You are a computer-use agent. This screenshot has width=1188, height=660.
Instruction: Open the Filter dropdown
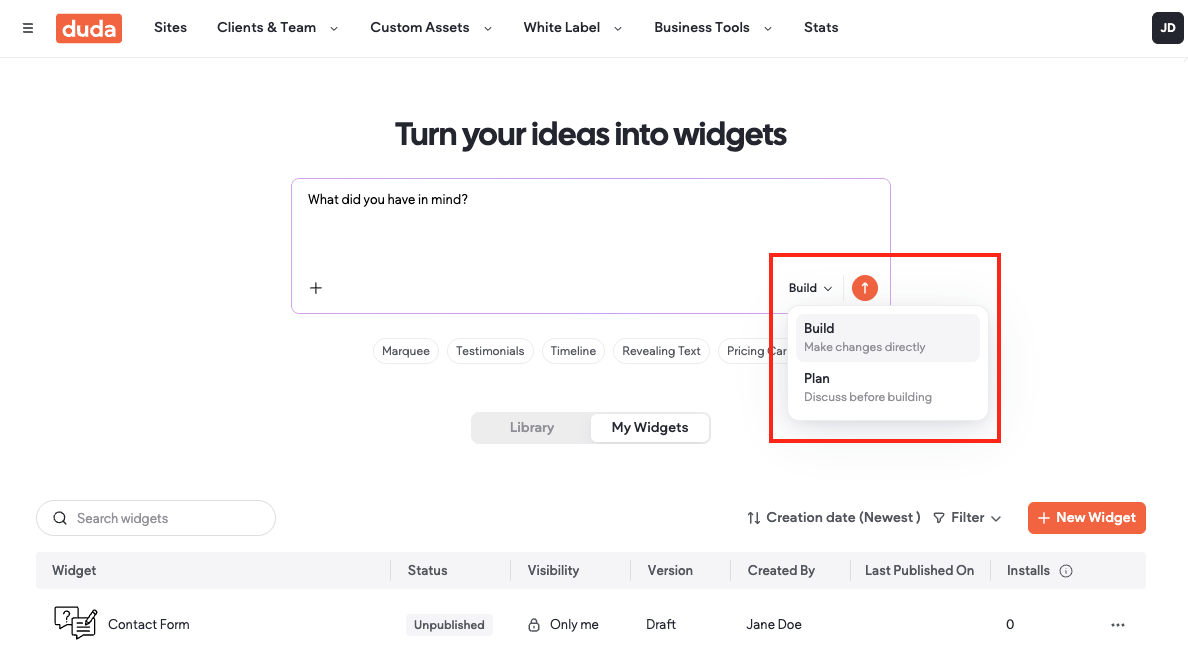[x=968, y=518]
